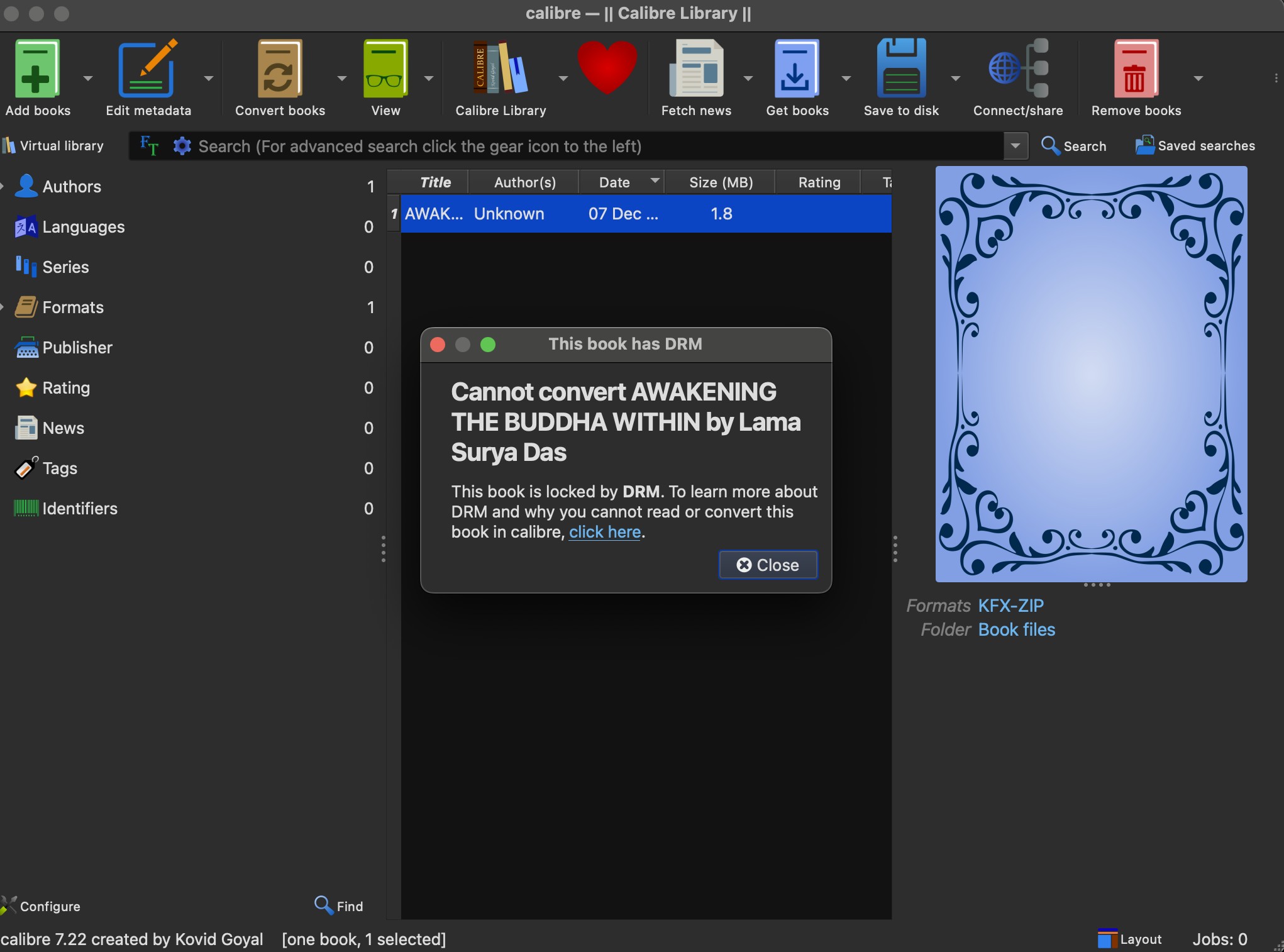
Task: Open the Saved searches menu
Action: coord(1196,145)
